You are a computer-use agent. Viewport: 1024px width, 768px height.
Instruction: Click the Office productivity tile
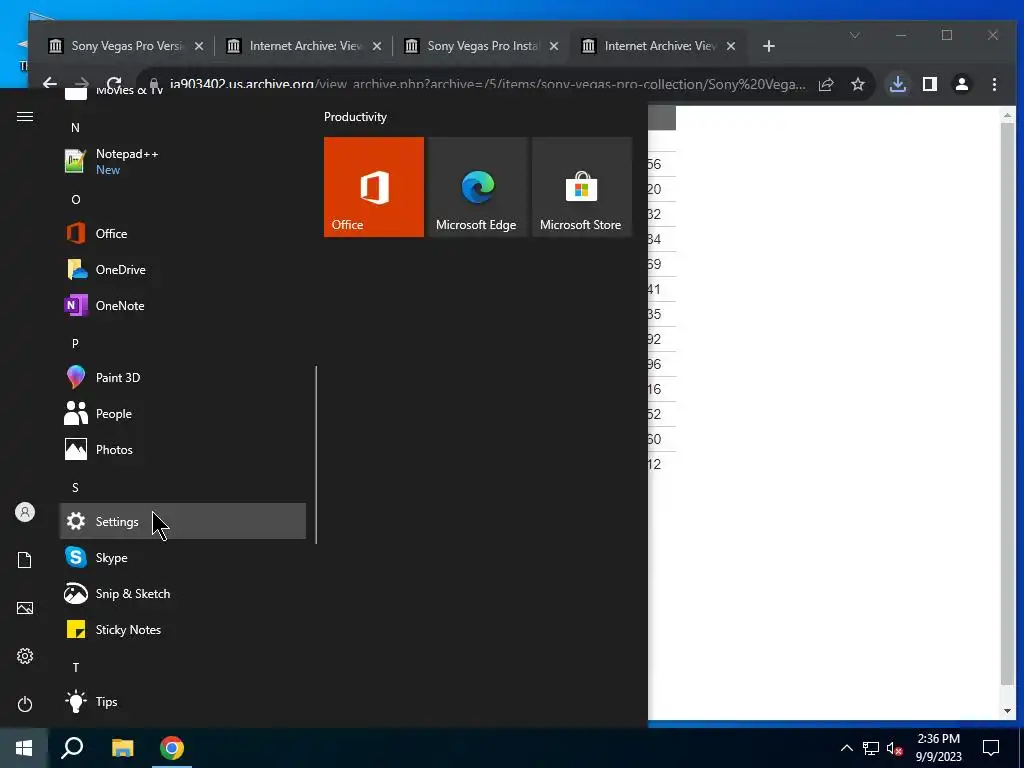tap(374, 187)
